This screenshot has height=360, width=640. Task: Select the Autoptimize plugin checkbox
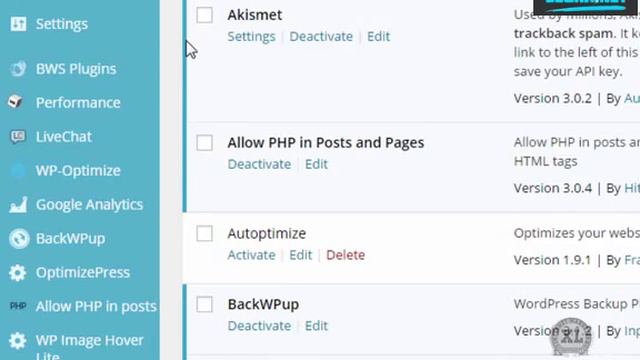coord(204,234)
